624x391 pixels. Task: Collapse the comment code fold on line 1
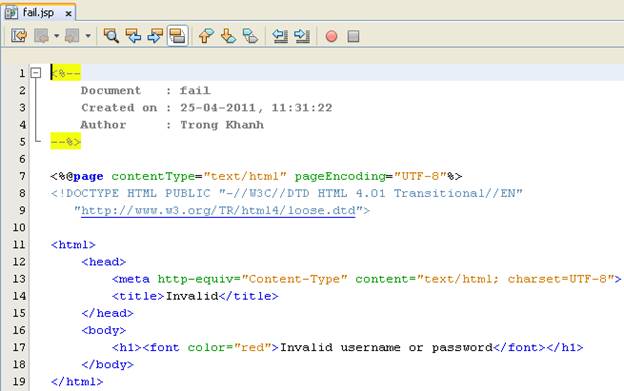coord(36,73)
